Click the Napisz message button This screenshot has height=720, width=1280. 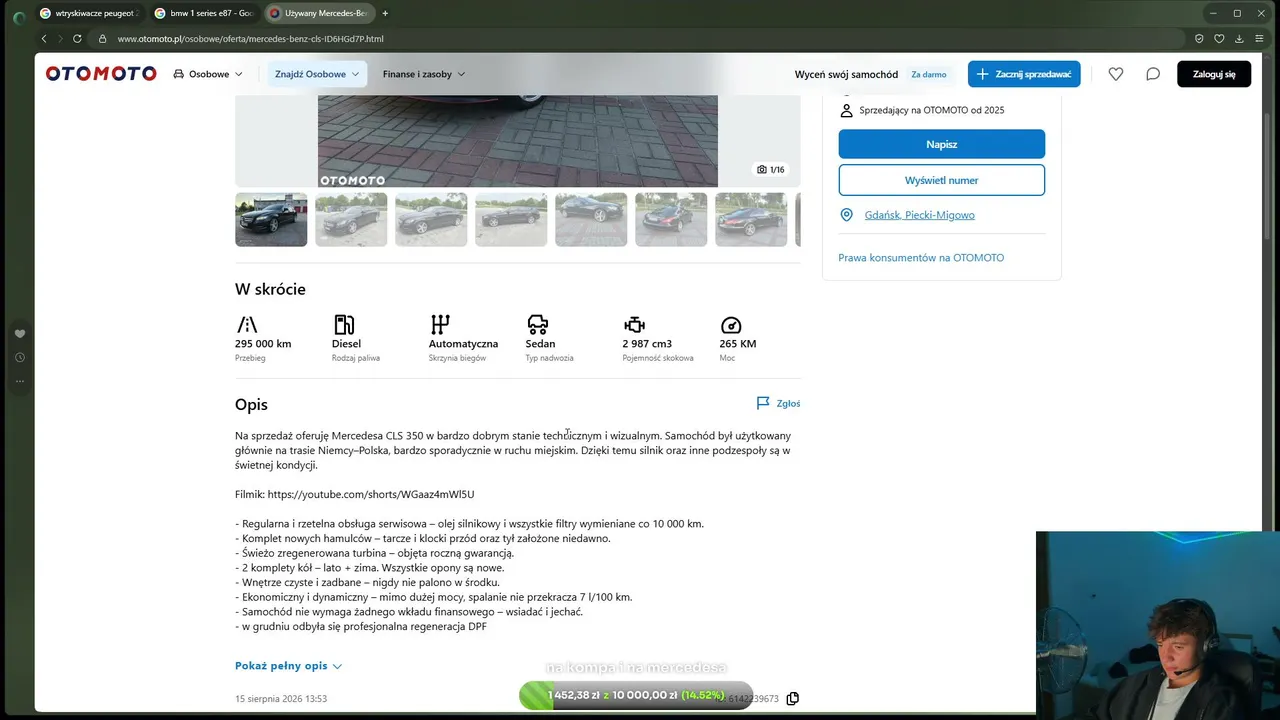[x=941, y=144]
